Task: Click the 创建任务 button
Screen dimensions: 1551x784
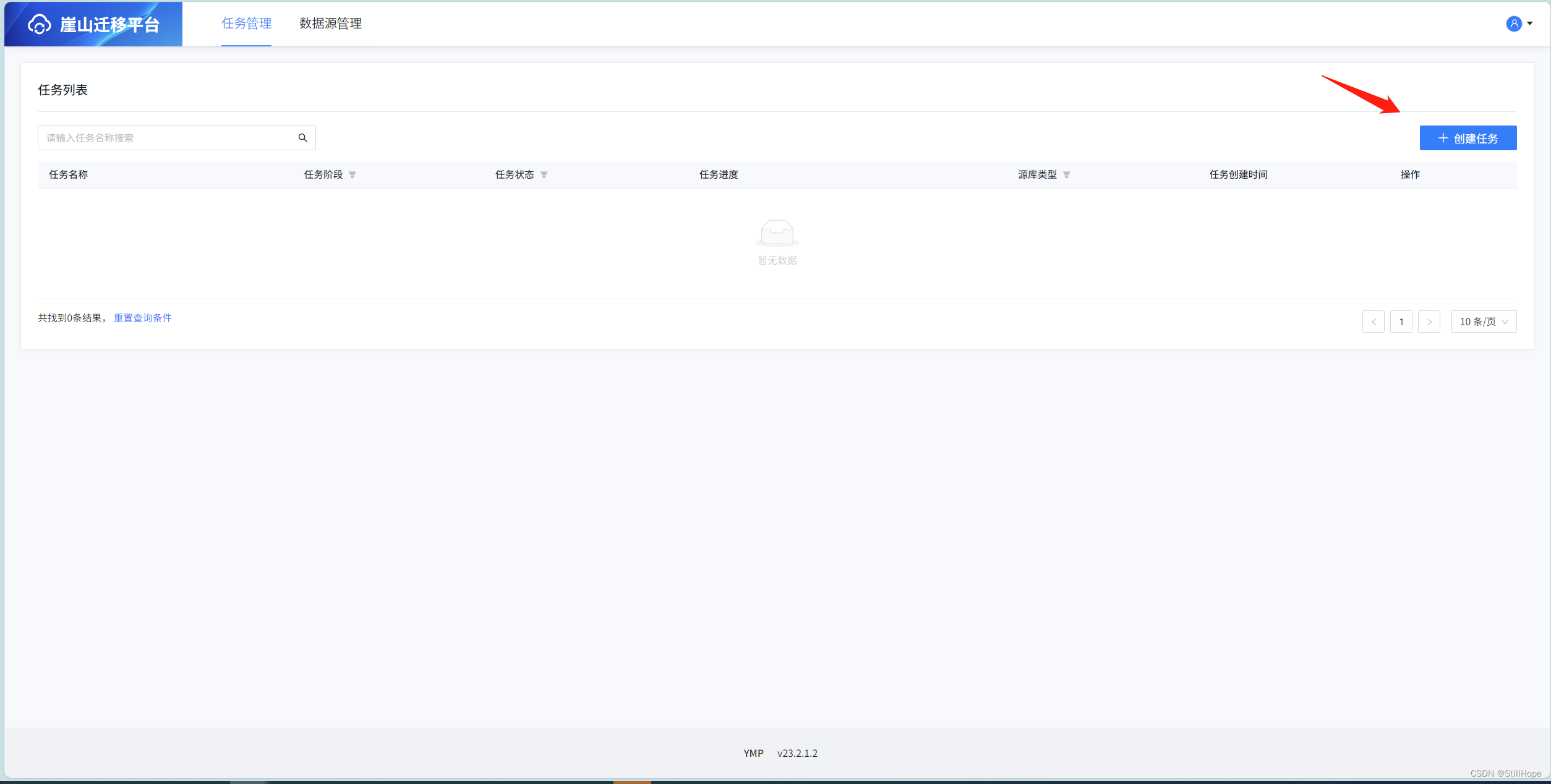Action: pos(1468,138)
